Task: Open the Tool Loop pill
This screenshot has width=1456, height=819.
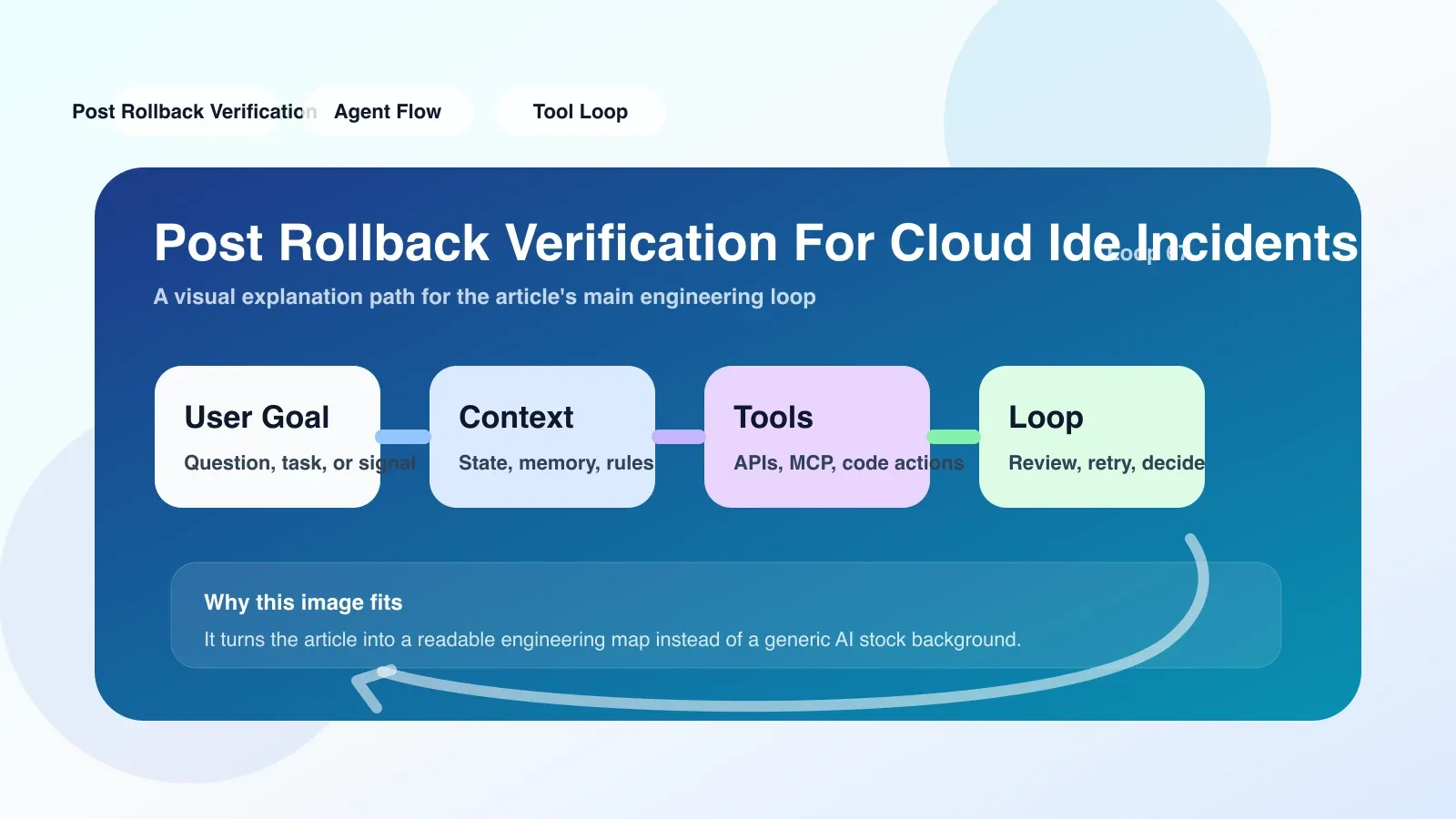Action: [x=581, y=112]
